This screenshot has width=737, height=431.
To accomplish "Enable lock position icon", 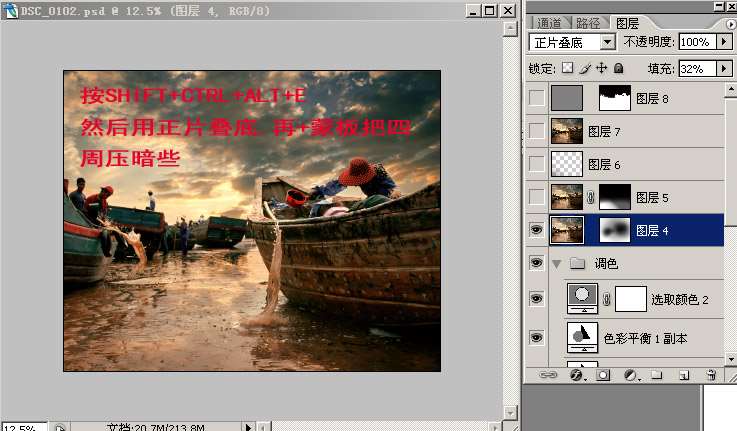I will pyautogui.click(x=602, y=69).
